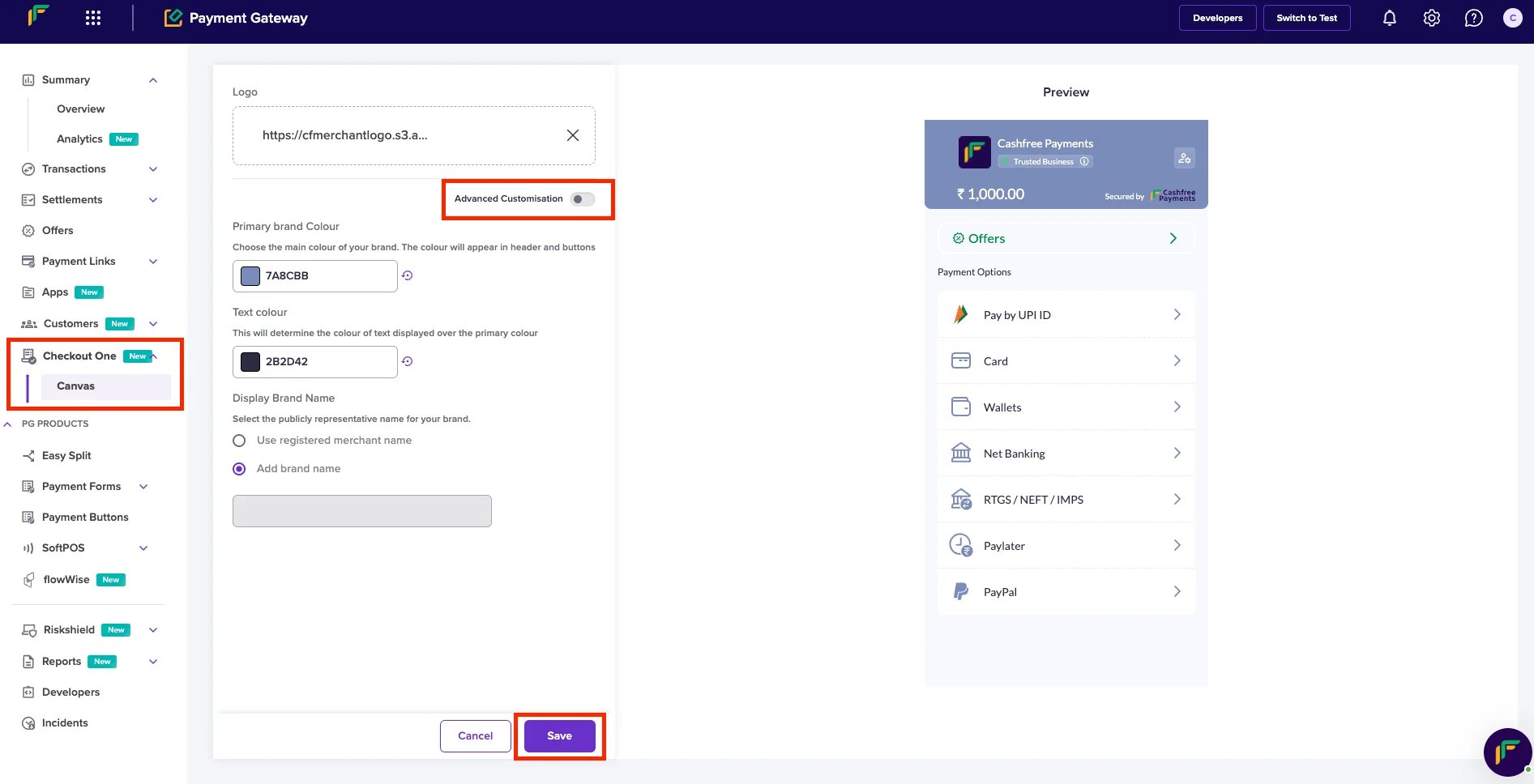This screenshot has width=1534, height=784.
Task: Click the Cashfree logo in top bar
Action: click(x=38, y=15)
